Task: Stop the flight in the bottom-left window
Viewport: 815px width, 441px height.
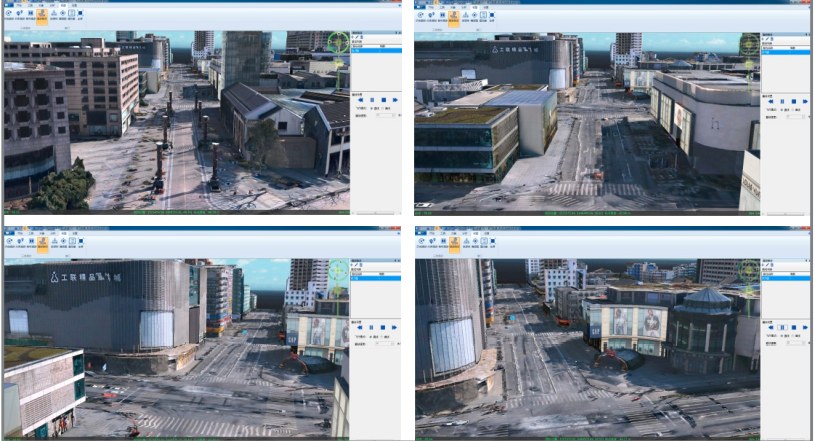Action: pos(384,327)
